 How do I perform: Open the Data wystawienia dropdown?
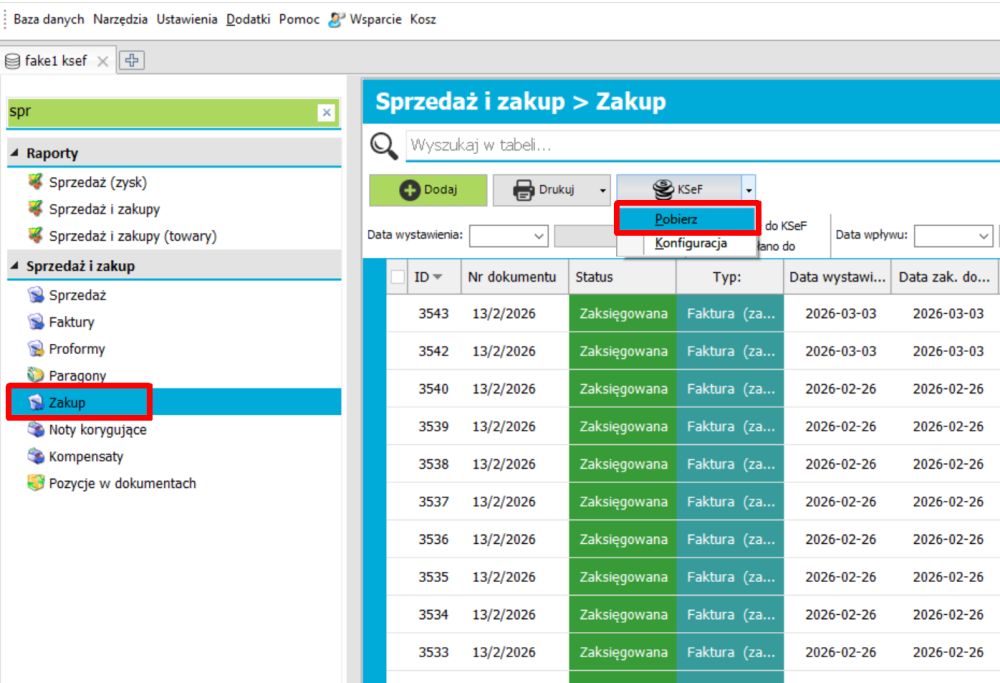[x=539, y=236]
